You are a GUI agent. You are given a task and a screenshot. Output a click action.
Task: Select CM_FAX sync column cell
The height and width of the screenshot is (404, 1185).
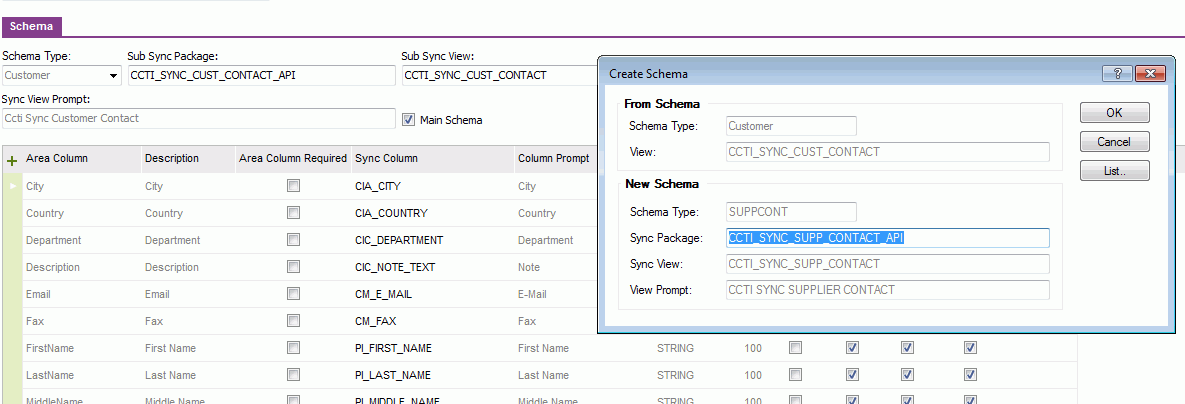coord(432,321)
